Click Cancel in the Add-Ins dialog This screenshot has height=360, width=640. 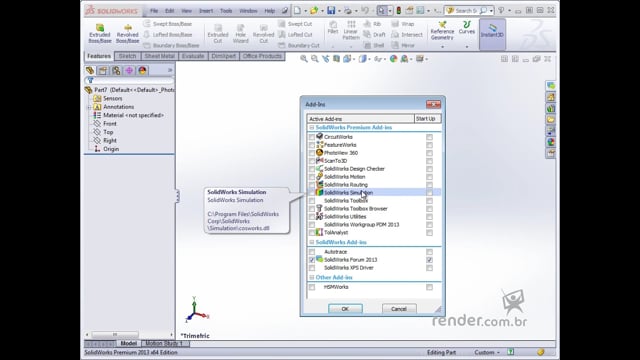pyautogui.click(x=399, y=309)
